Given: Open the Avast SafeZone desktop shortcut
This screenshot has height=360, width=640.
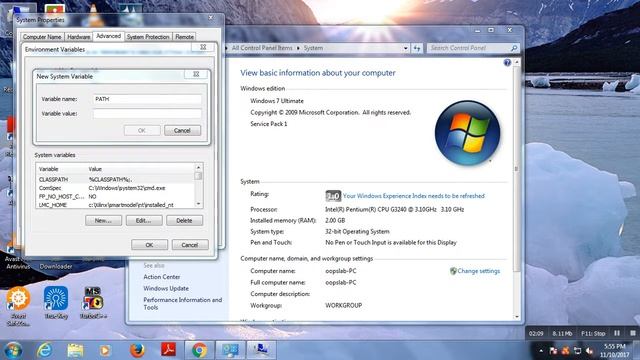Looking at the screenshot, I should [18, 306].
